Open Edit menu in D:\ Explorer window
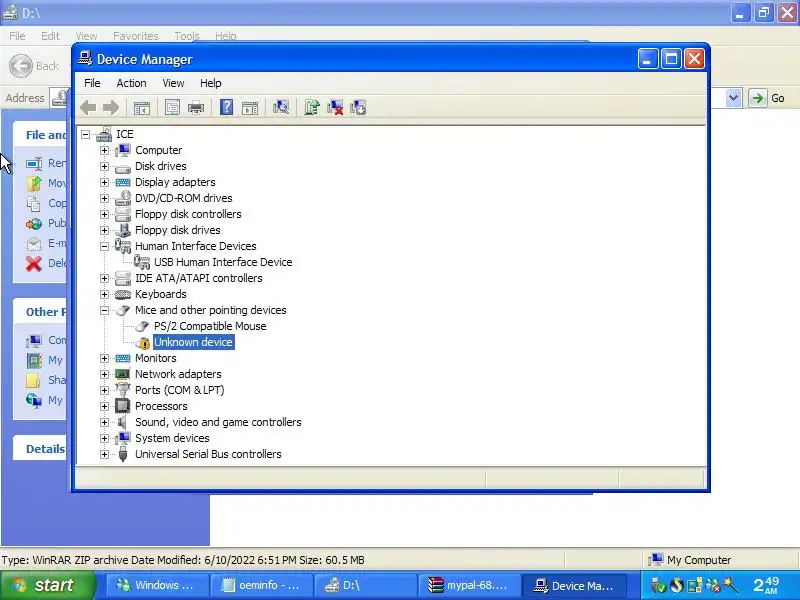The image size is (800, 600). (50, 36)
